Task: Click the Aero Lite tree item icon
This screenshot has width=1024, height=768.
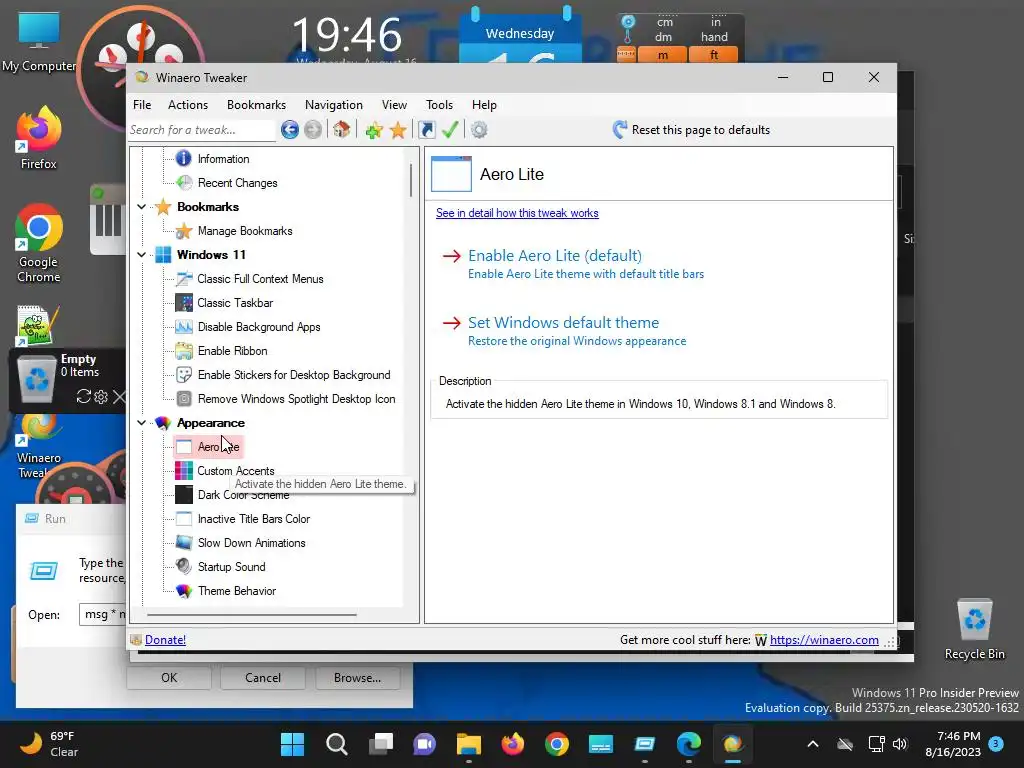Action: 184,447
